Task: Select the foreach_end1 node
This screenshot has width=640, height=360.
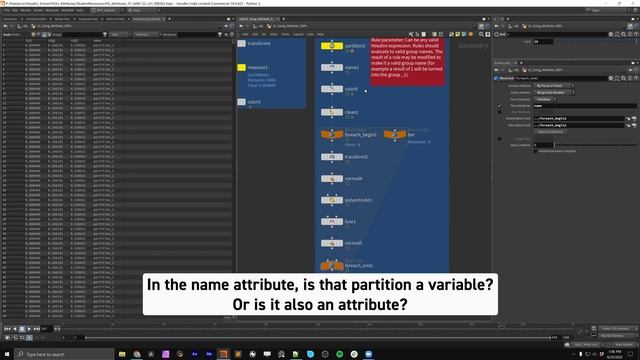Action: (x=332, y=266)
